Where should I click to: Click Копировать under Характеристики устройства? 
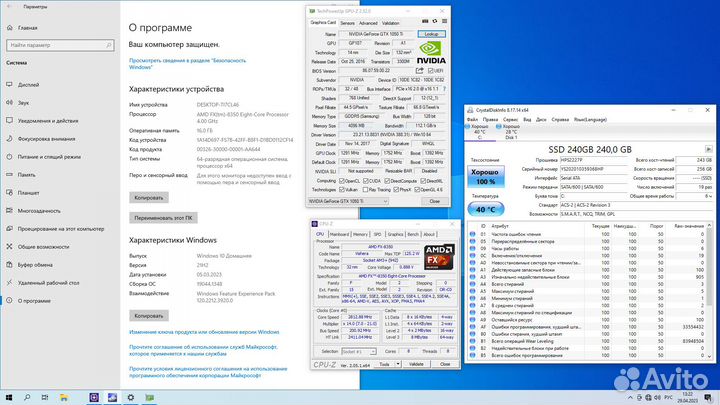(149, 197)
